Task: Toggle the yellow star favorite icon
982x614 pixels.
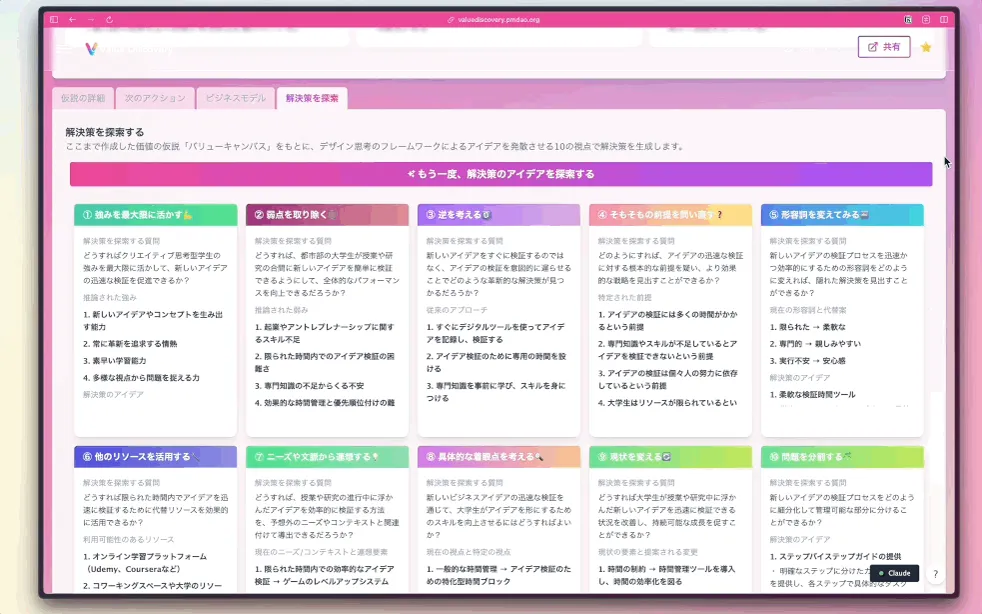Action: pyautogui.click(x=926, y=47)
